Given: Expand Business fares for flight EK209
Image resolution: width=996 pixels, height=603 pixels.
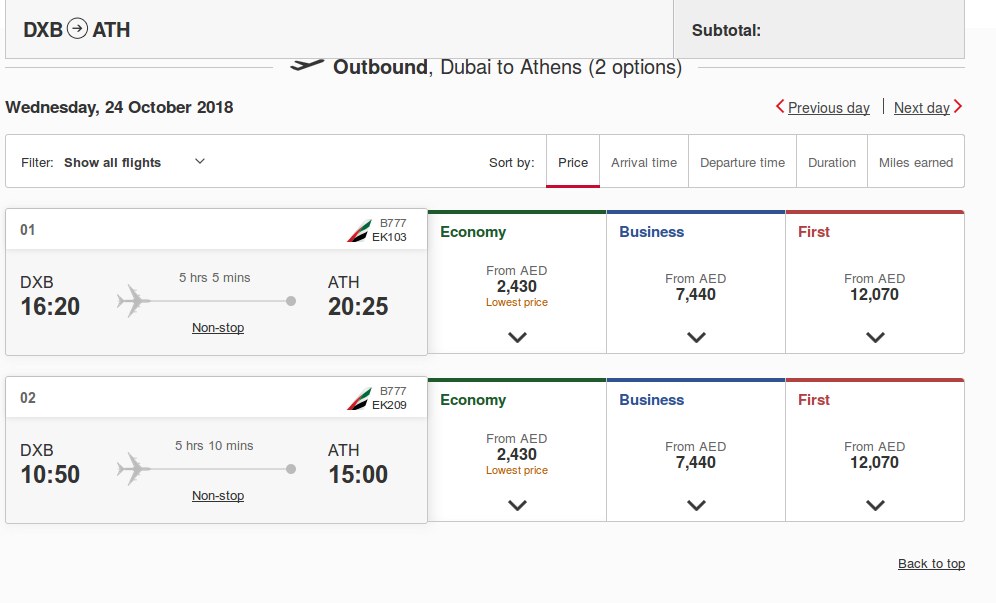Looking at the screenshot, I should point(696,505).
